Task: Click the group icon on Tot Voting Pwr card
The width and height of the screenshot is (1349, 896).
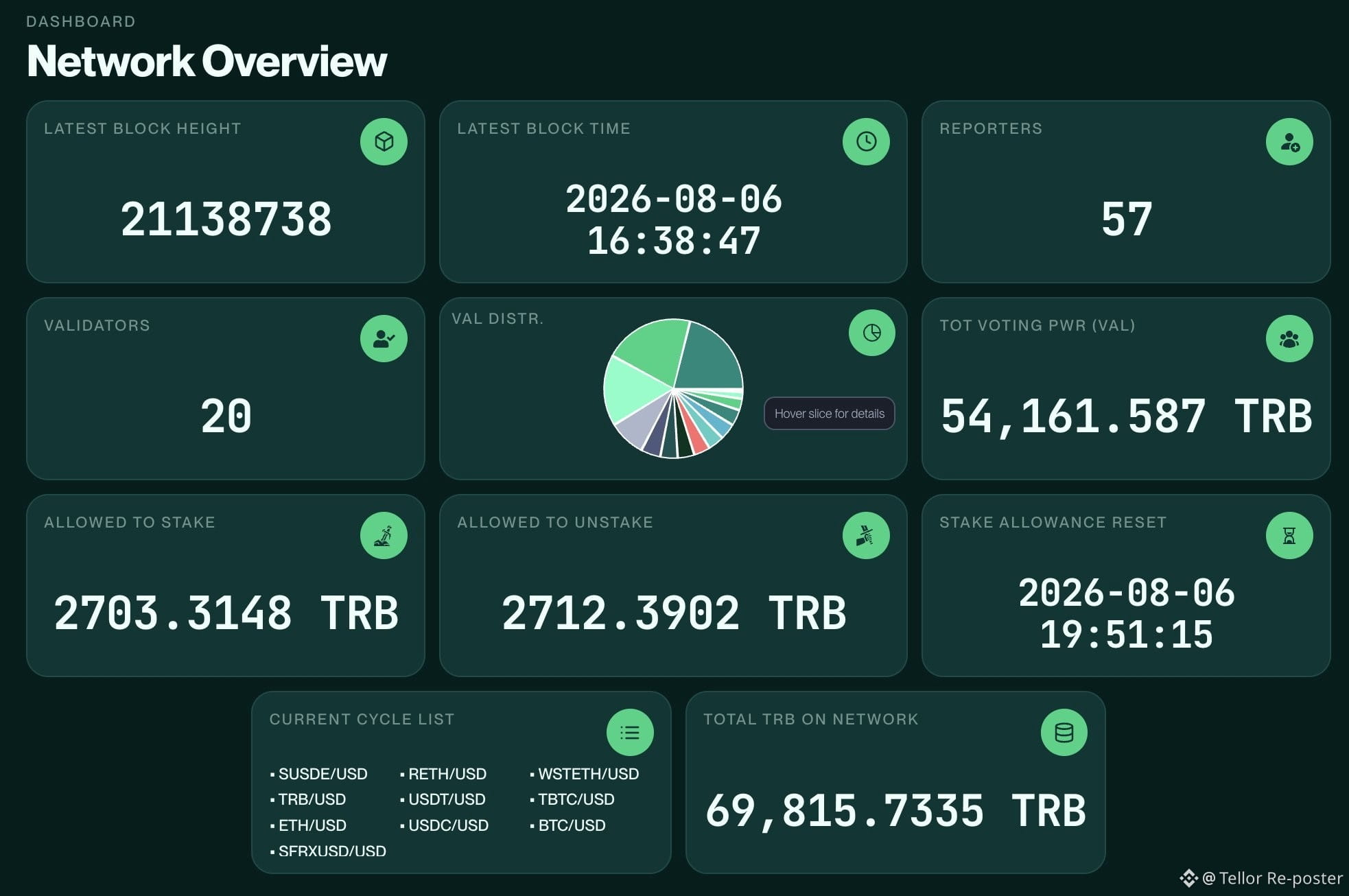Action: (x=1289, y=338)
